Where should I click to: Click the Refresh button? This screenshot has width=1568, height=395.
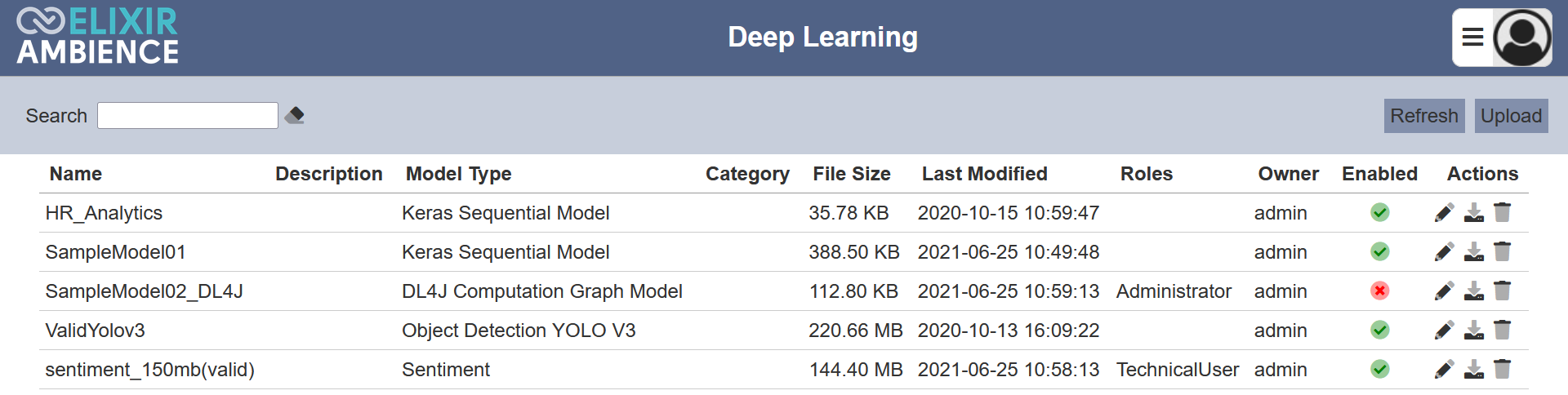pyautogui.click(x=1424, y=116)
